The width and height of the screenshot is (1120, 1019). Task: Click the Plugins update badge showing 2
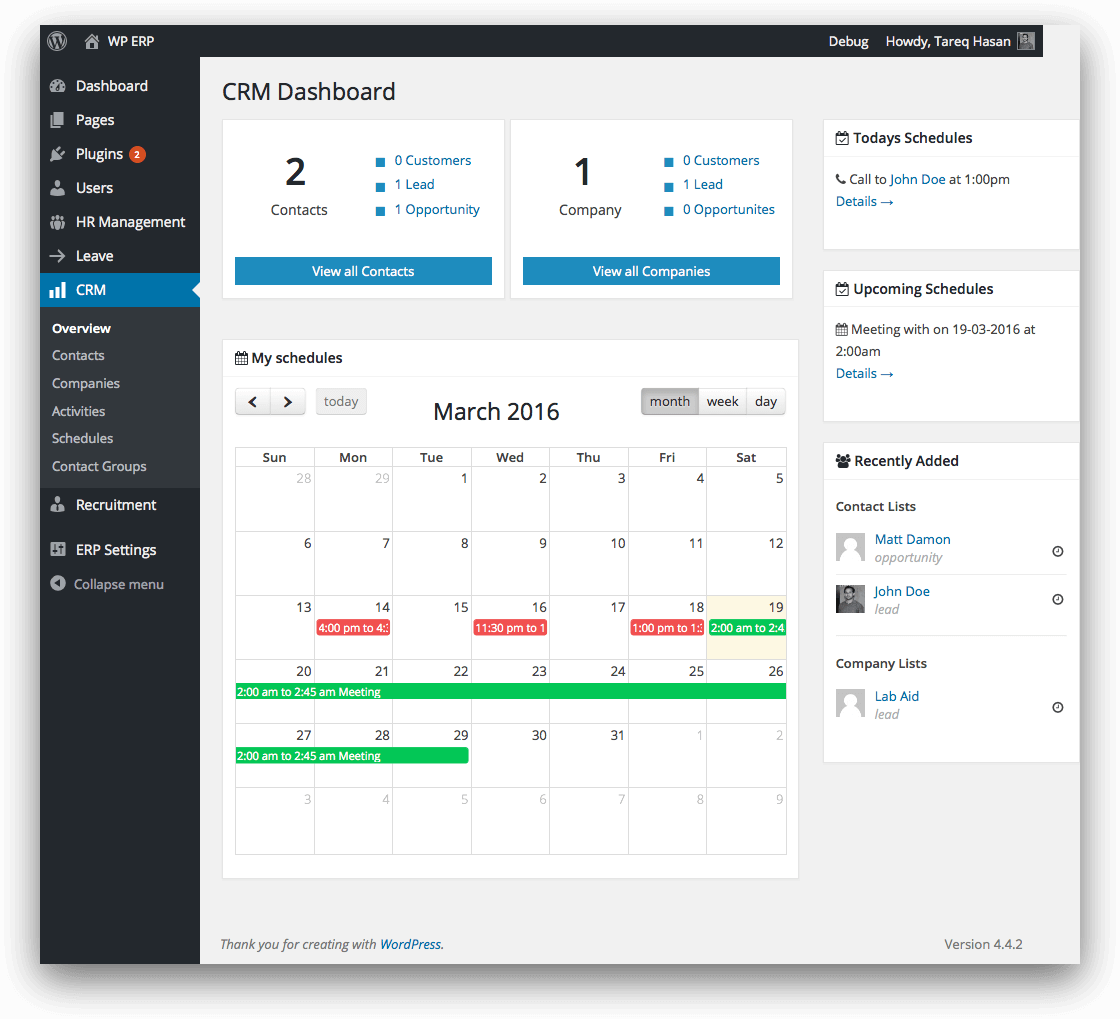[137, 154]
